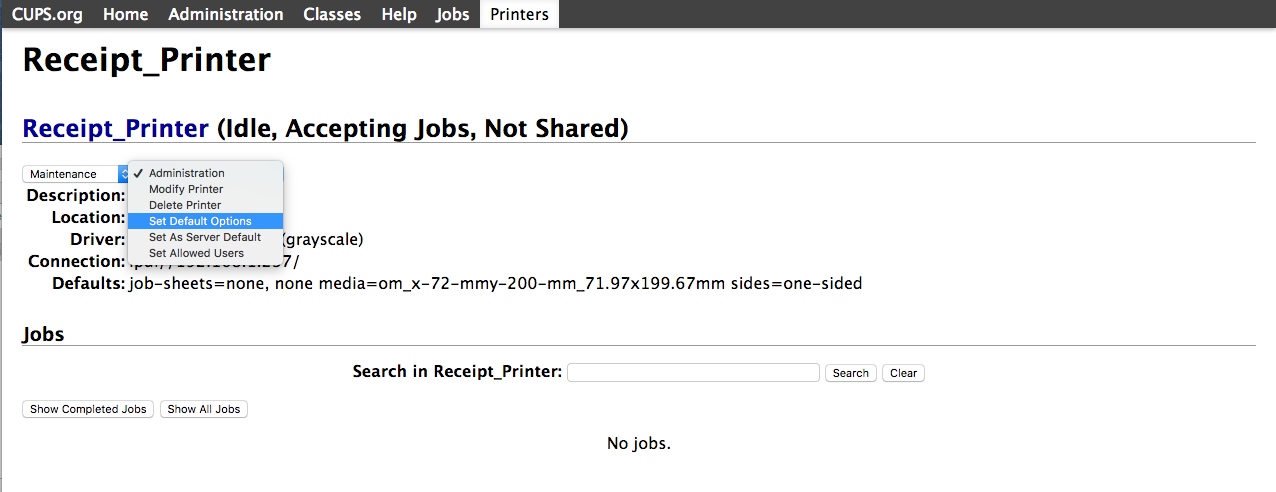Go to the Home tab
1276x492 pixels.
(125, 14)
